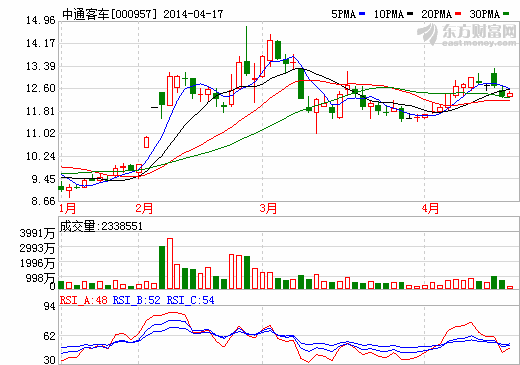Click the 30 RSI axis label
Screen dimensions: 520x365
point(49,360)
